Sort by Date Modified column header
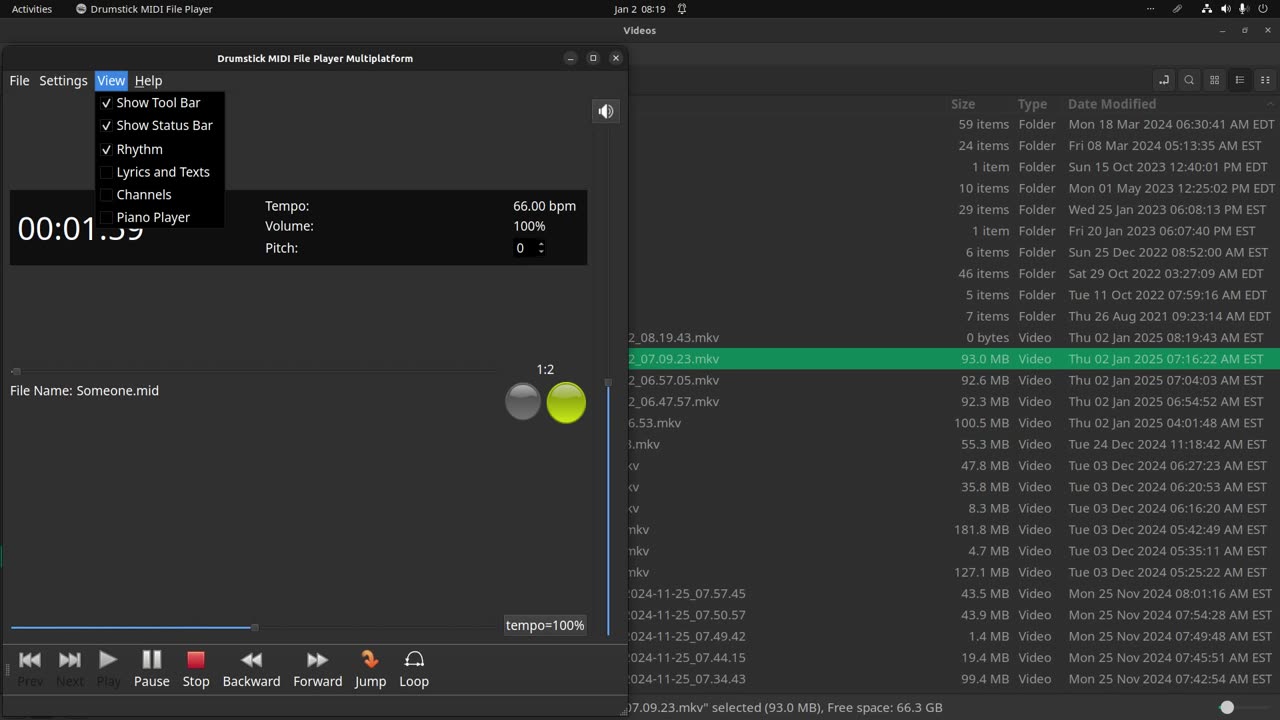Screen dimensions: 1280x720 [1112, 104]
